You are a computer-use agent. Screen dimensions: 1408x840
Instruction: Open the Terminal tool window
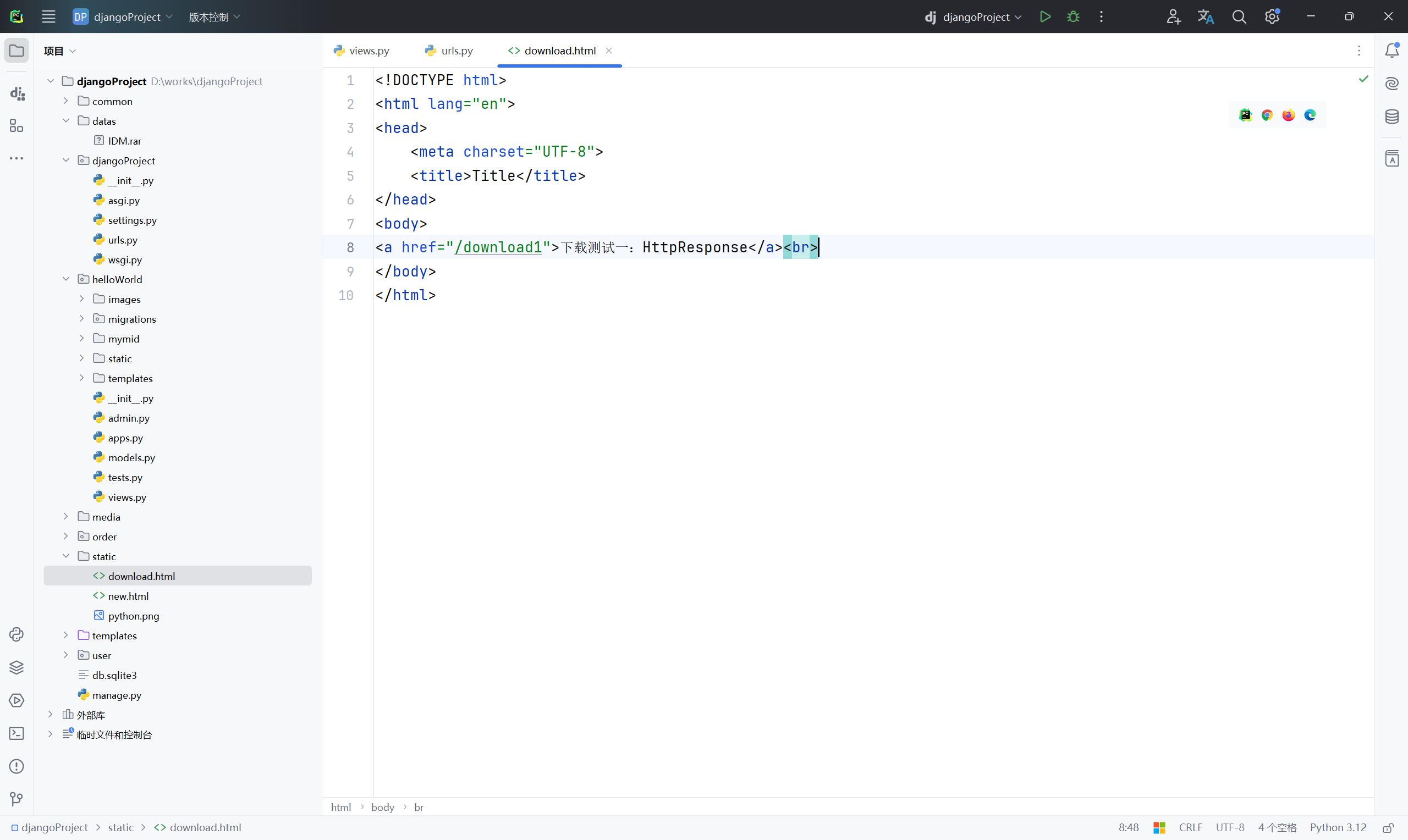click(x=16, y=733)
